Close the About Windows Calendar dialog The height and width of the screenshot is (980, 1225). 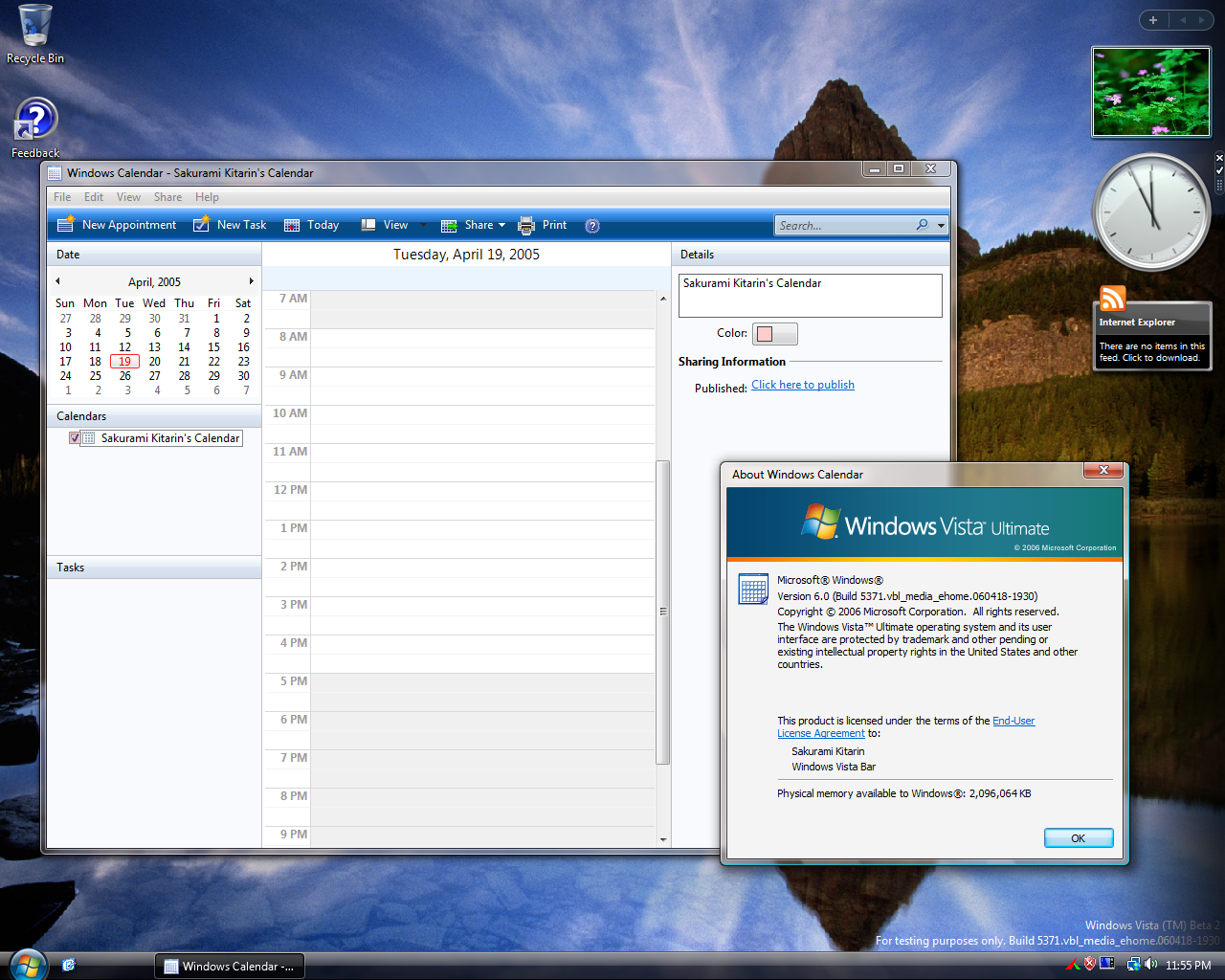click(1103, 470)
